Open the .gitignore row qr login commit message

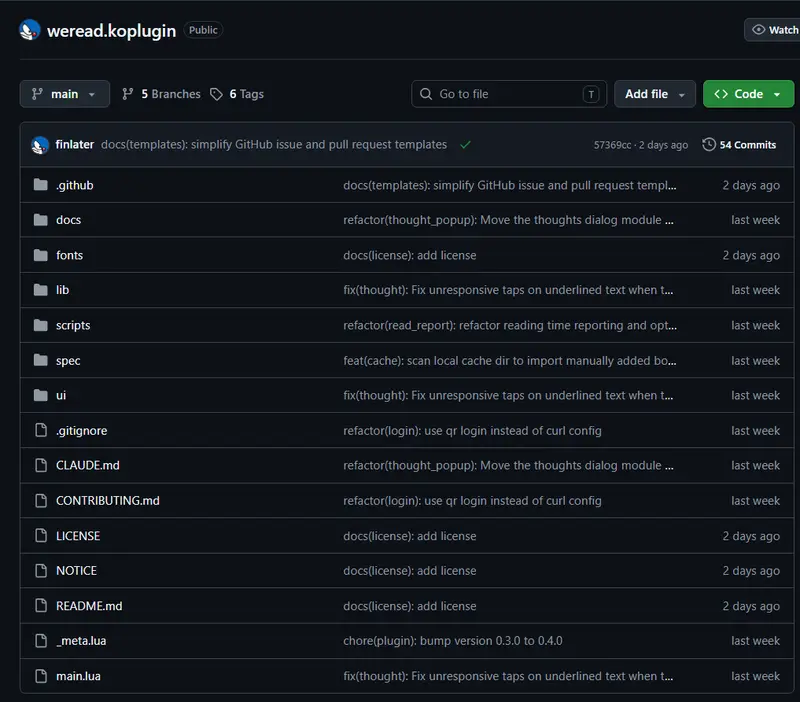point(472,431)
